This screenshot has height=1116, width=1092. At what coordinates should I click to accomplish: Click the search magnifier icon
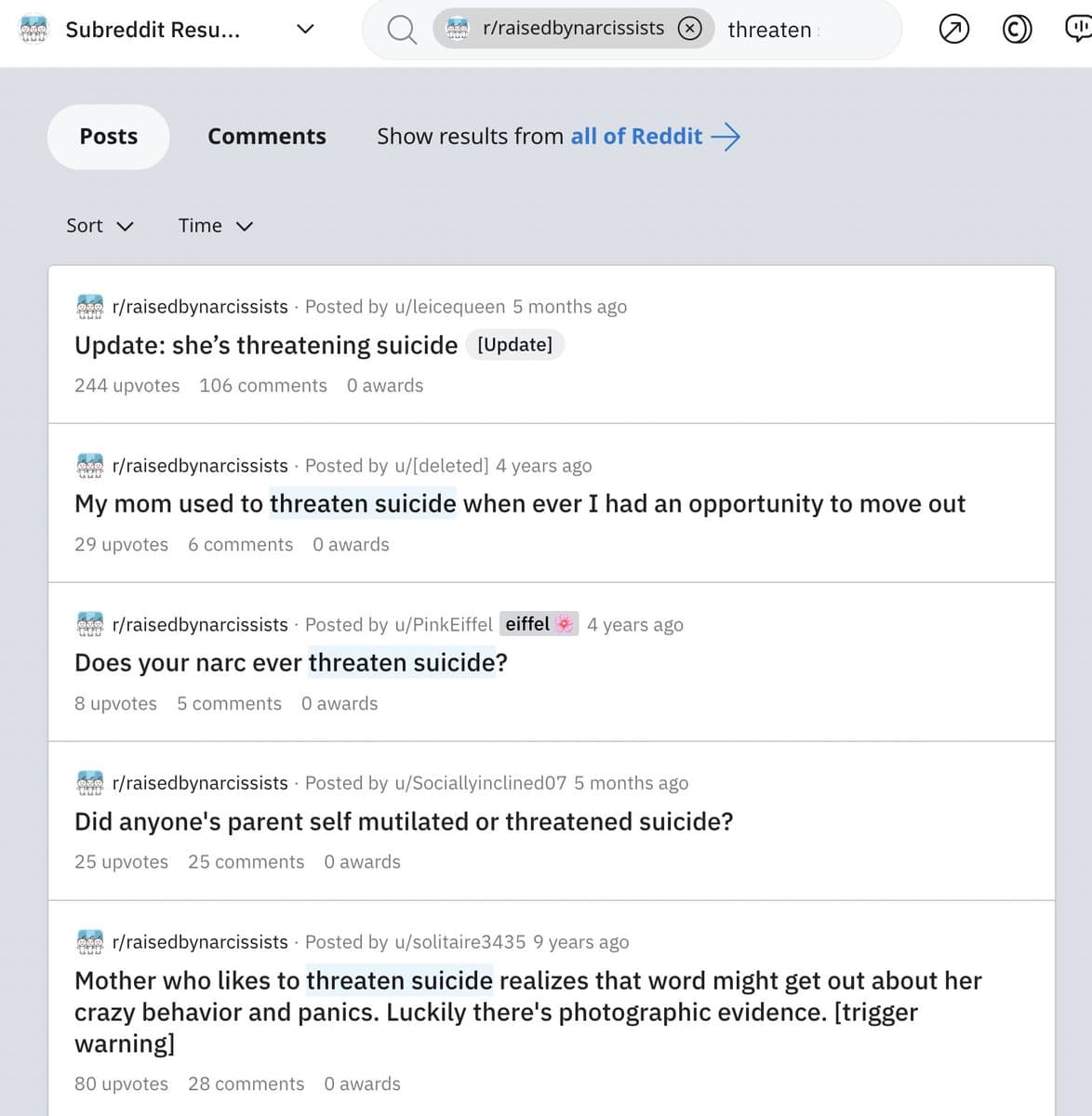pos(401,29)
